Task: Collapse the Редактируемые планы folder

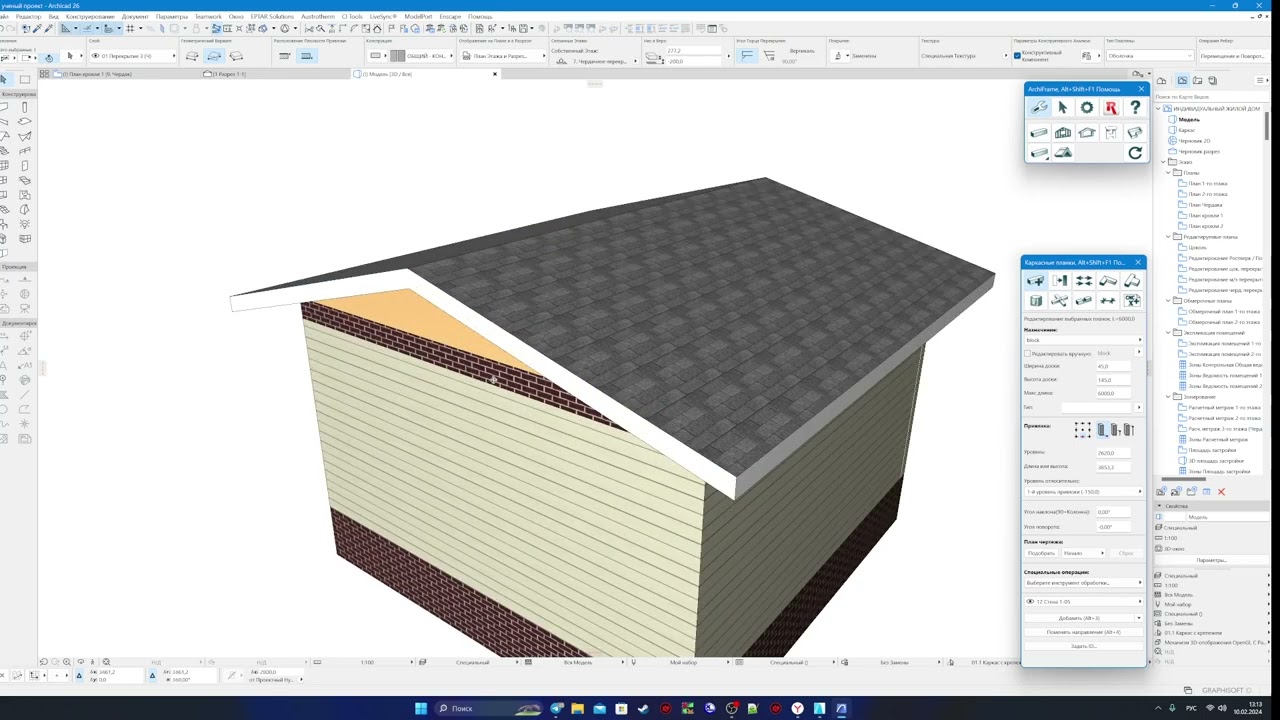Action: [x=1167, y=237]
